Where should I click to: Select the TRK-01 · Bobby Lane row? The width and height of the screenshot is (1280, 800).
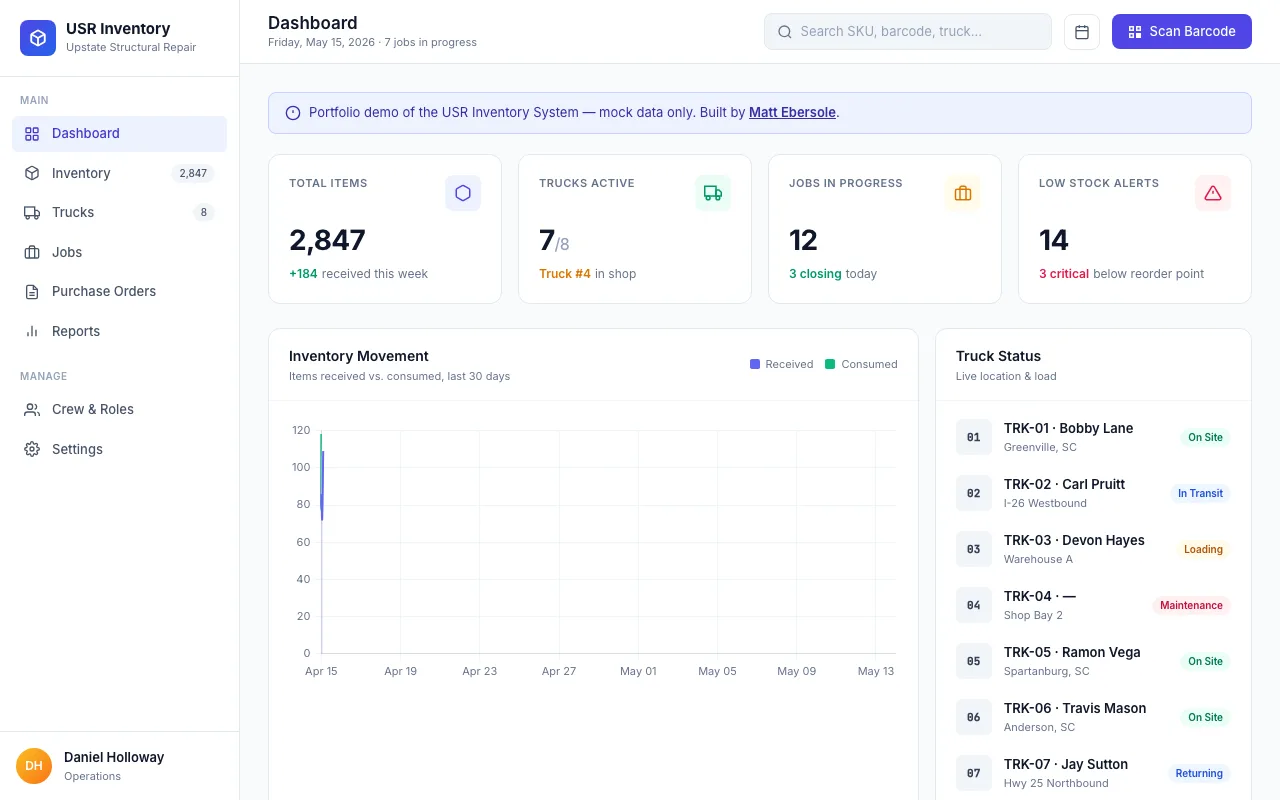(x=1093, y=437)
